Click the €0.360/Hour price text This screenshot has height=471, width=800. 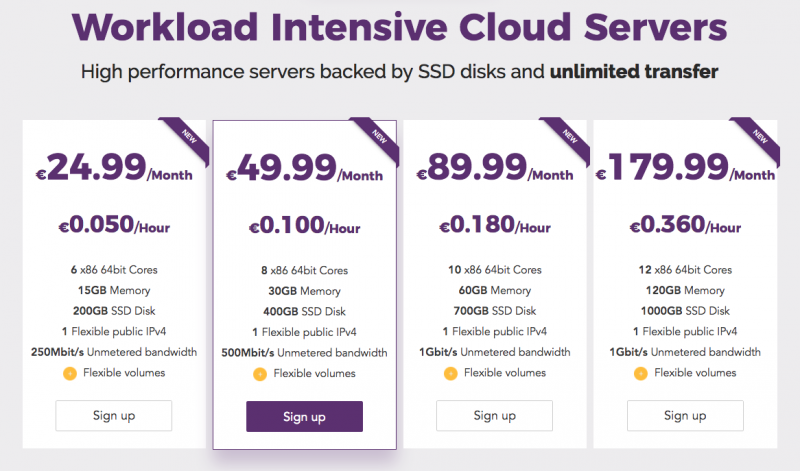[x=685, y=225]
